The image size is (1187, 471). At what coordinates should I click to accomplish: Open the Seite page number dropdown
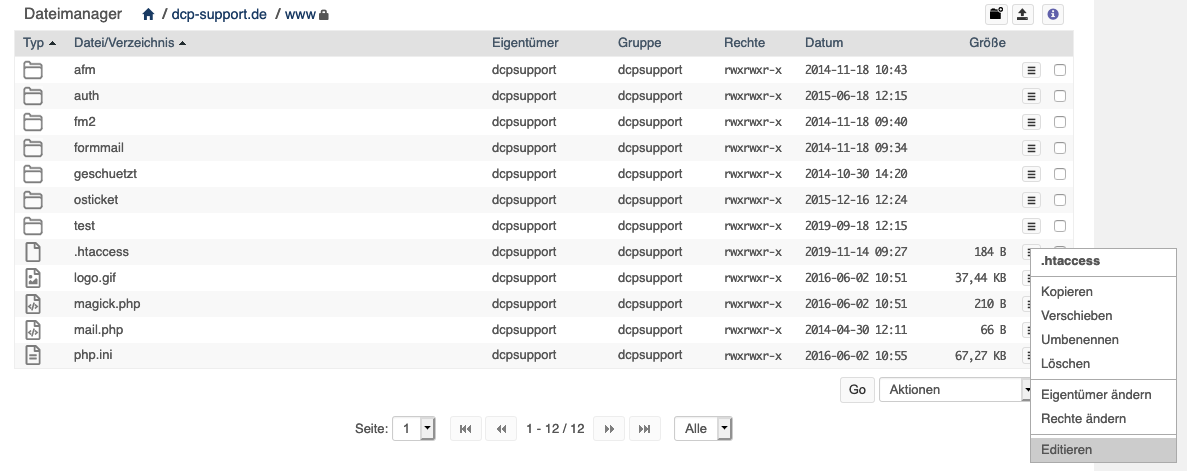tap(413, 429)
